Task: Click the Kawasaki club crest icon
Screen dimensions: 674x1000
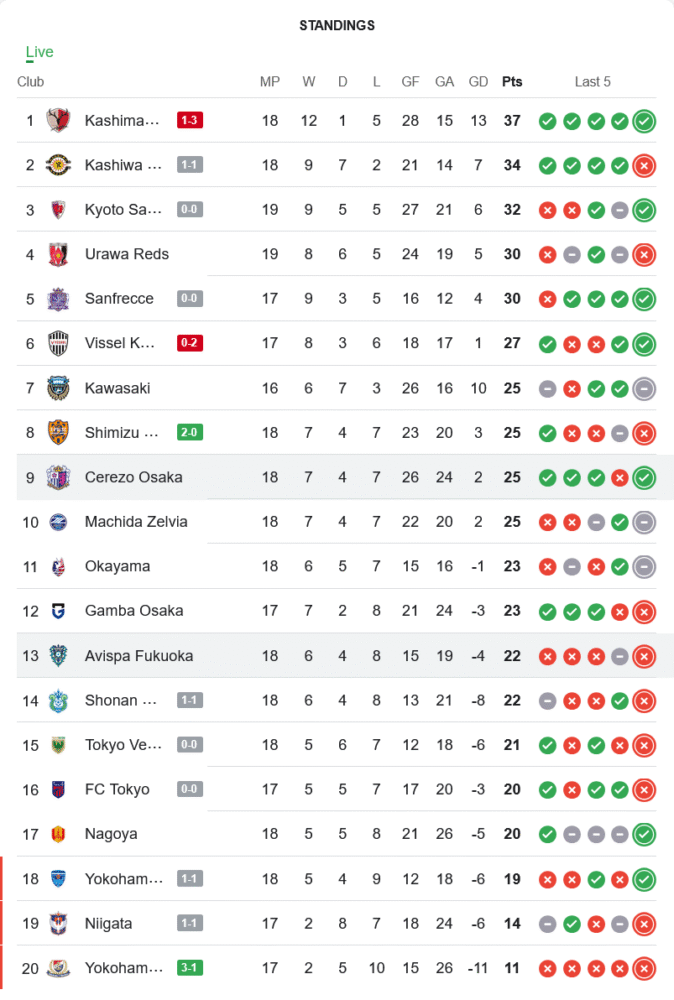Action: point(59,388)
